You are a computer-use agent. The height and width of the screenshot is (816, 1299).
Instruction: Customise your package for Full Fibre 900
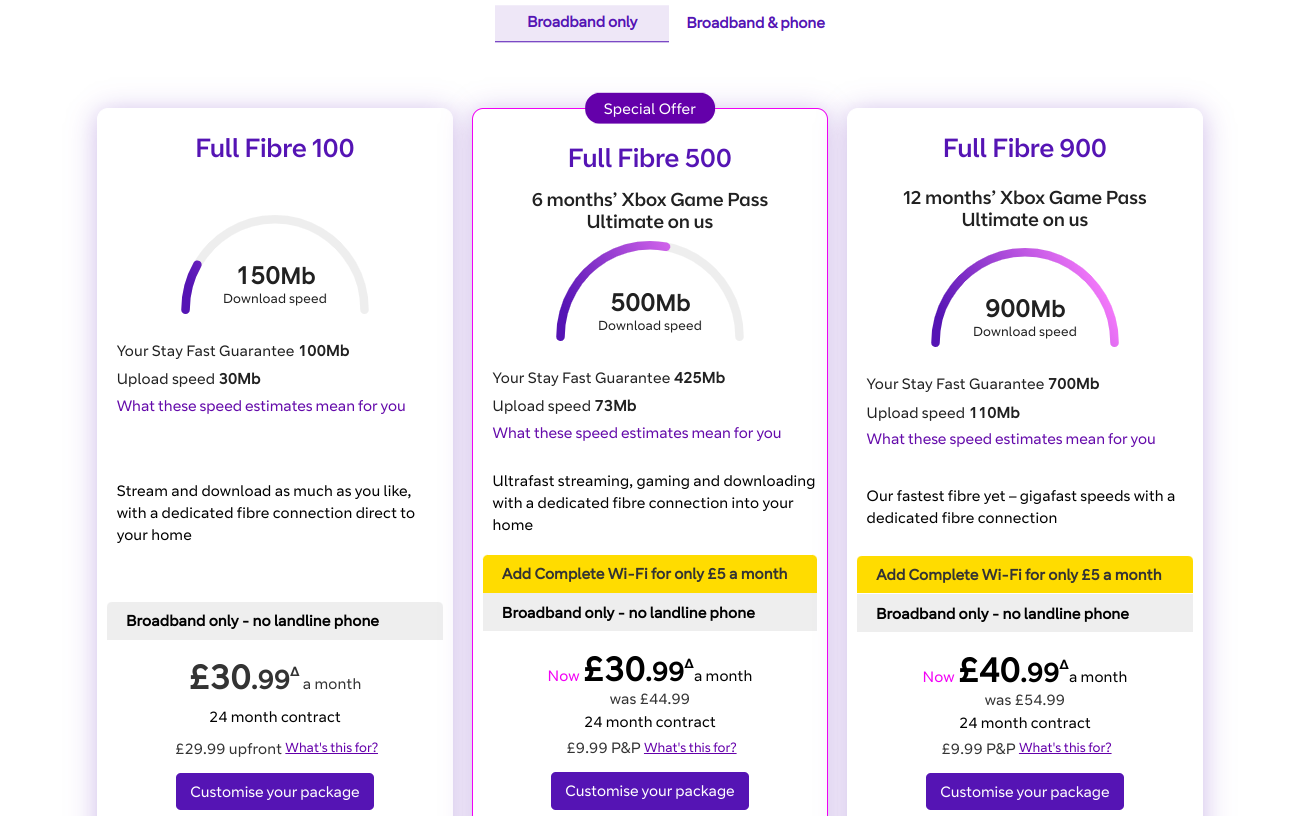(x=1024, y=791)
